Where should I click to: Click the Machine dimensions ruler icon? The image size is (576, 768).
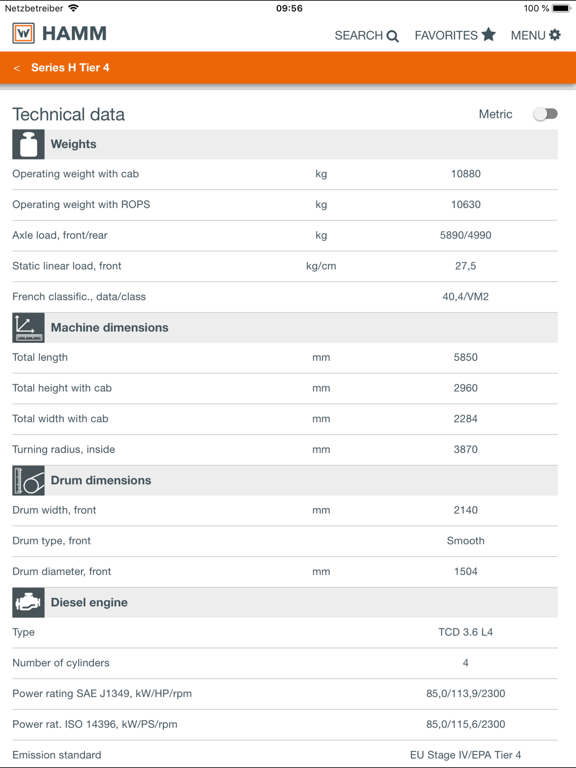[28, 327]
